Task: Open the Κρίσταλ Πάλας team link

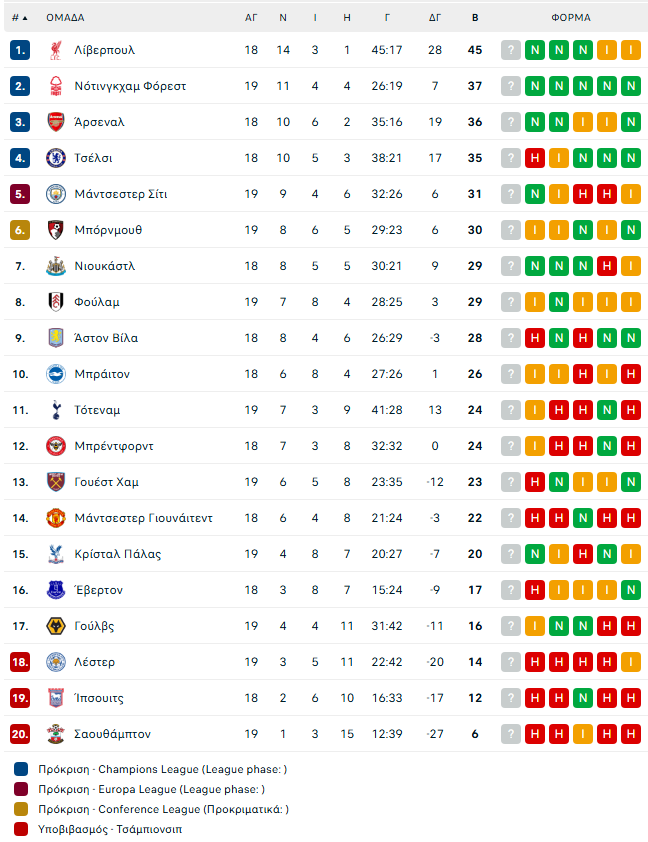Action: point(117,554)
